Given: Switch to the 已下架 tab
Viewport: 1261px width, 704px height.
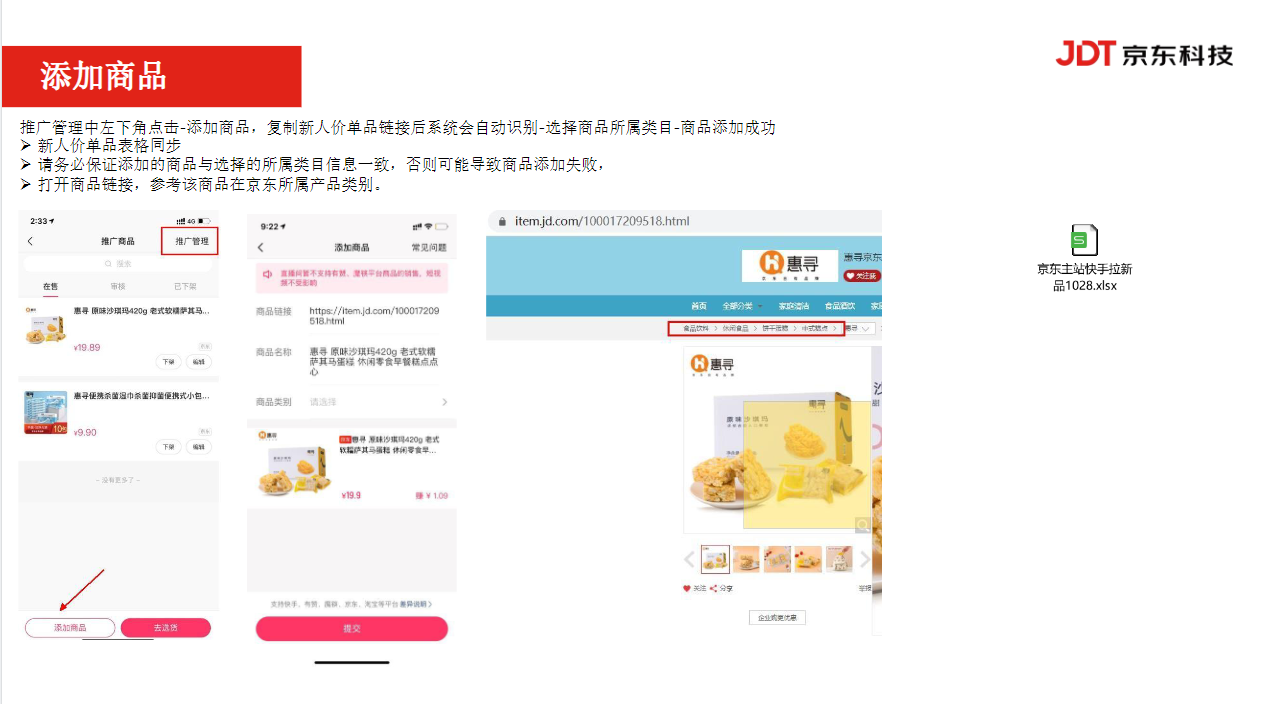Looking at the screenshot, I should tap(186, 286).
